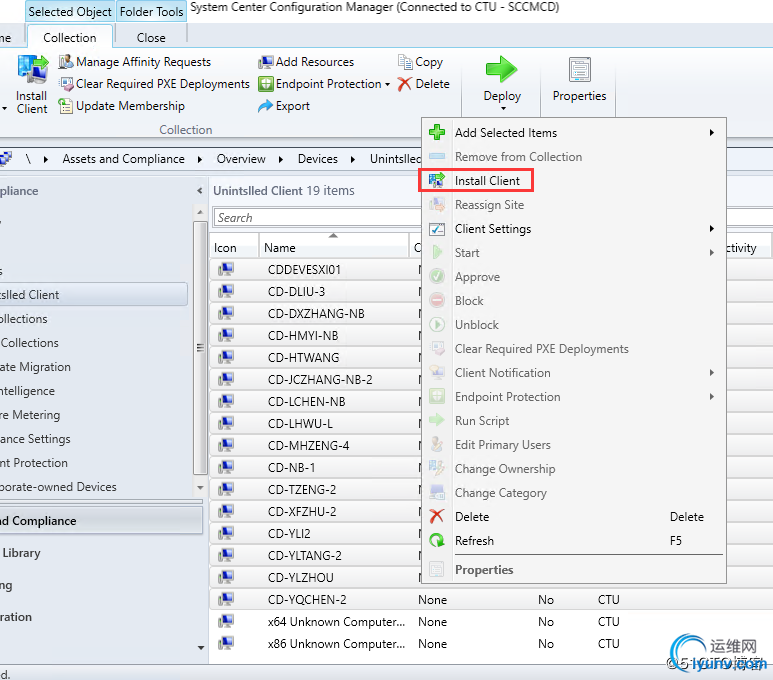The width and height of the screenshot is (773, 680).
Task: Click Clear Required PXE Deployments ribbon icon
Action: click(66, 84)
